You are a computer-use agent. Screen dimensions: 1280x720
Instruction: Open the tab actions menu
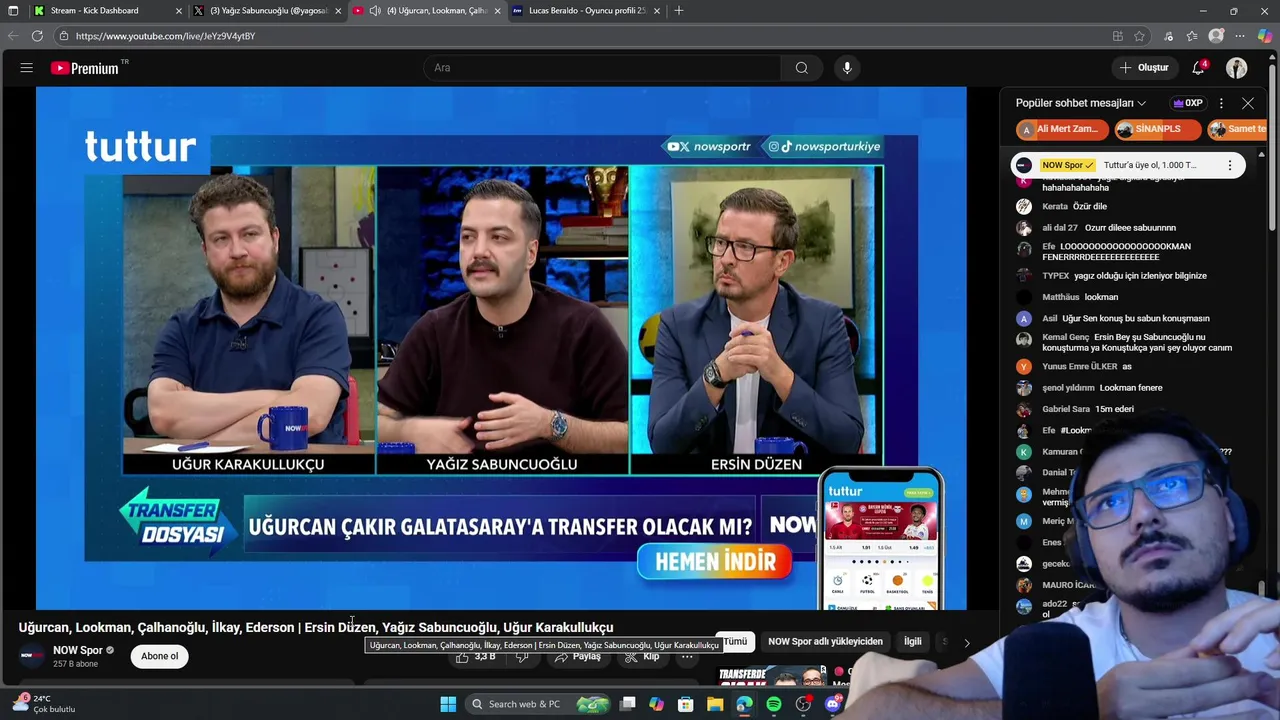pyautogui.click(x=12, y=11)
